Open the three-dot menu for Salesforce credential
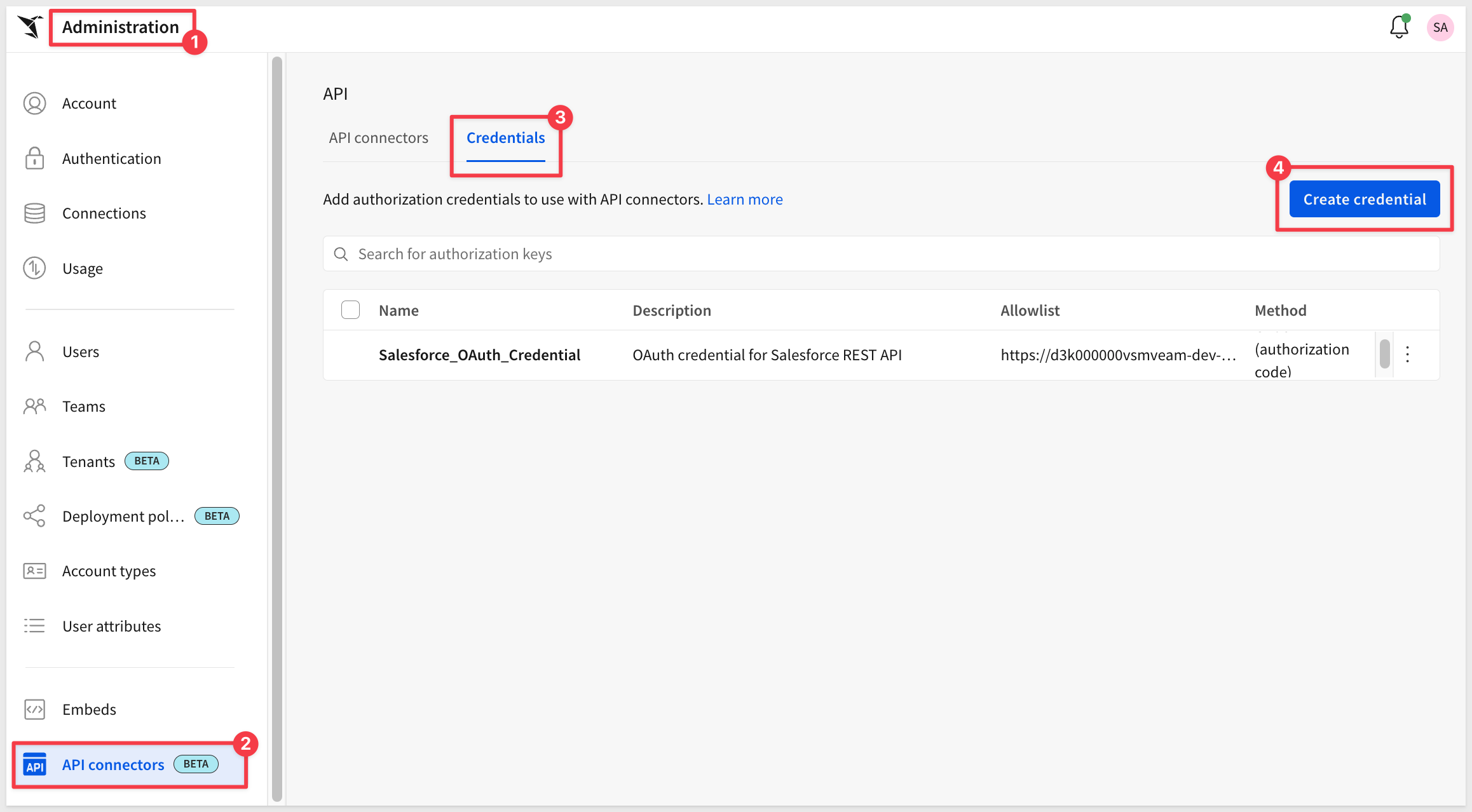The width and height of the screenshot is (1472, 812). click(x=1407, y=355)
